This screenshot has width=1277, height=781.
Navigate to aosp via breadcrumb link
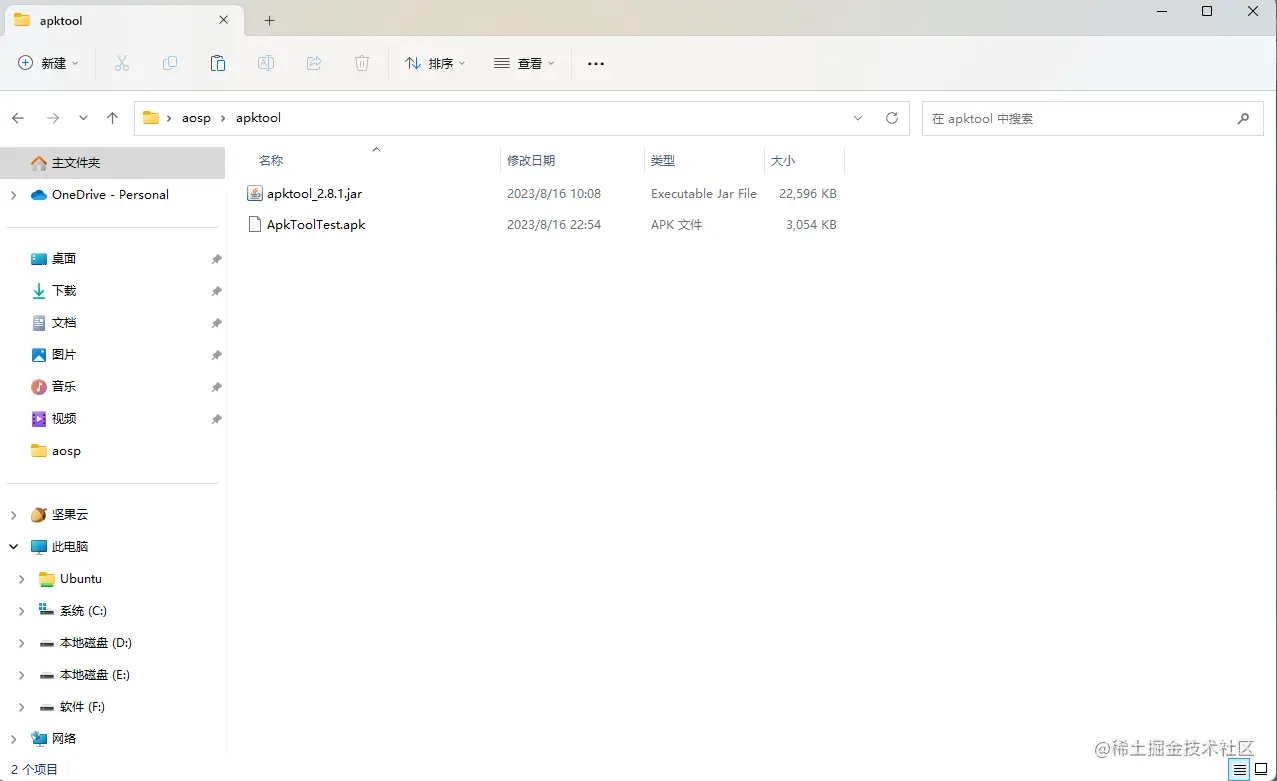pyautogui.click(x=196, y=117)
